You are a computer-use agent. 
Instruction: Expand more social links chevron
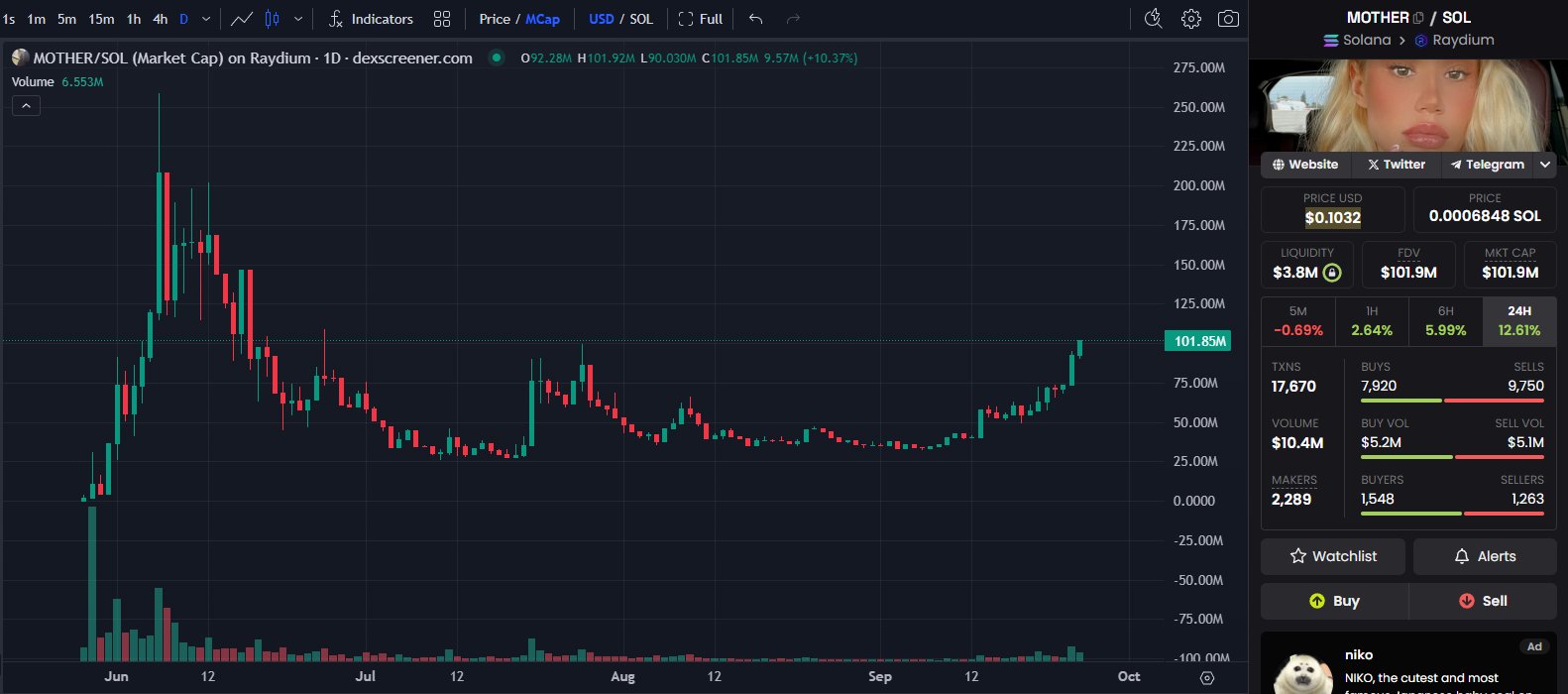(x=1545, y=165)
